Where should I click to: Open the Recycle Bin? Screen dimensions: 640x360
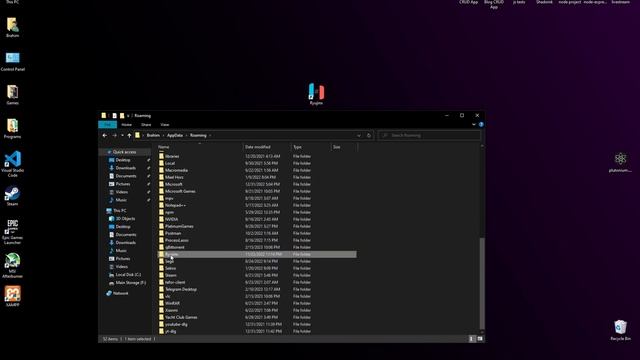coord(620,330)
